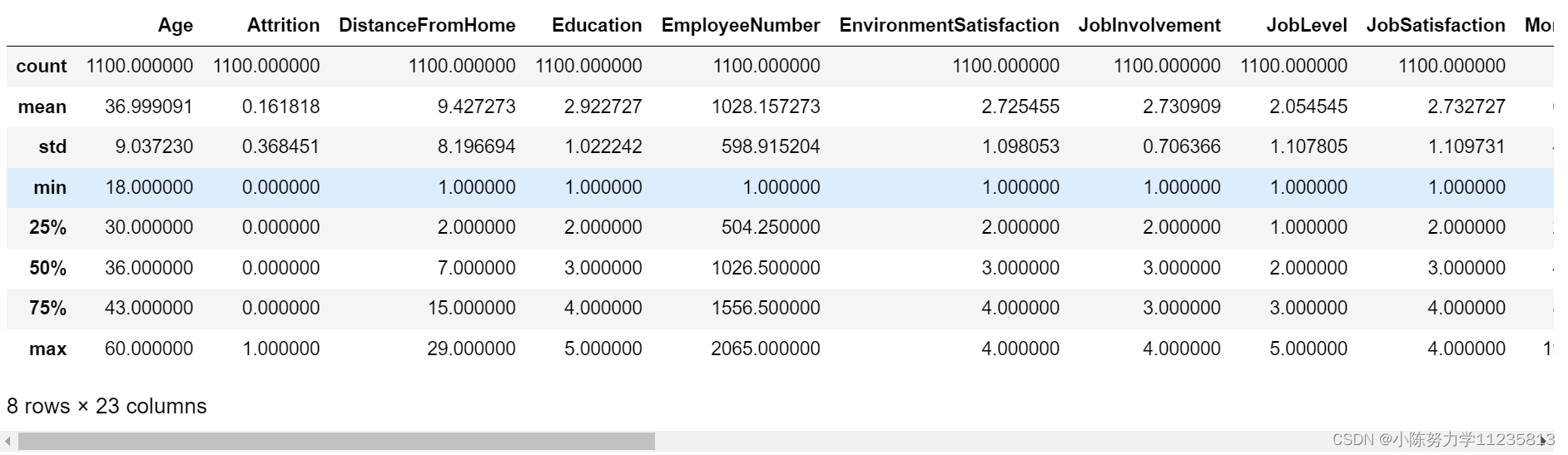This screenshot has width=1568, height=455.
Task: Click JobSatisfaction std 1.109731
Action: coord(1466,147)
